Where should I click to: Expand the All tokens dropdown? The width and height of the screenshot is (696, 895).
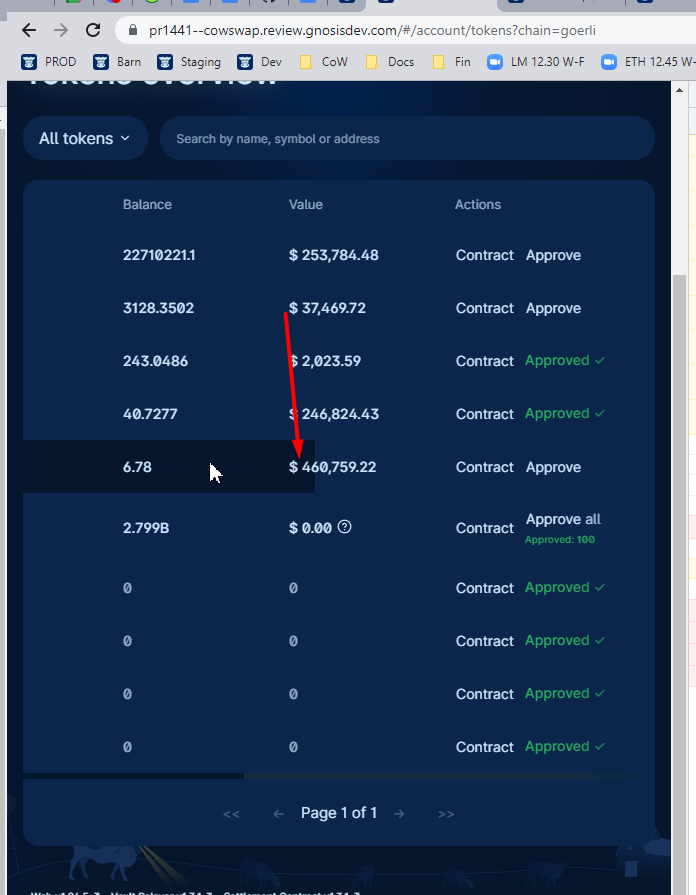[85, 138]
